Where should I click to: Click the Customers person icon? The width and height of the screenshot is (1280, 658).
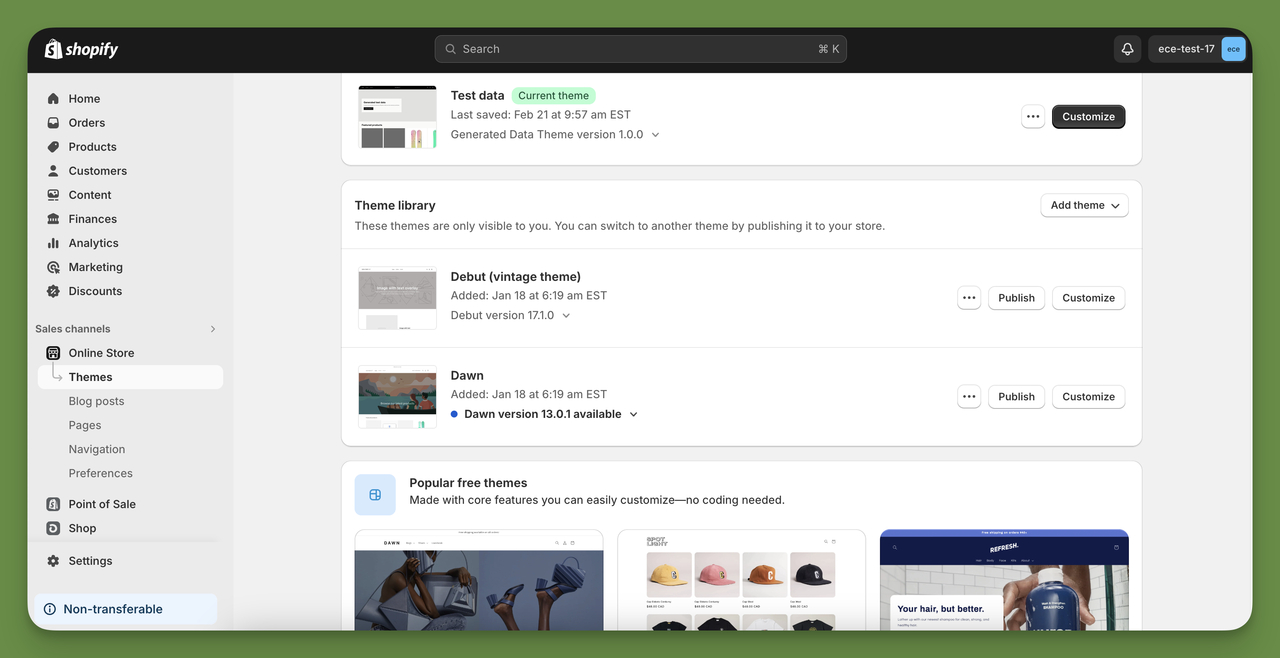54,171
